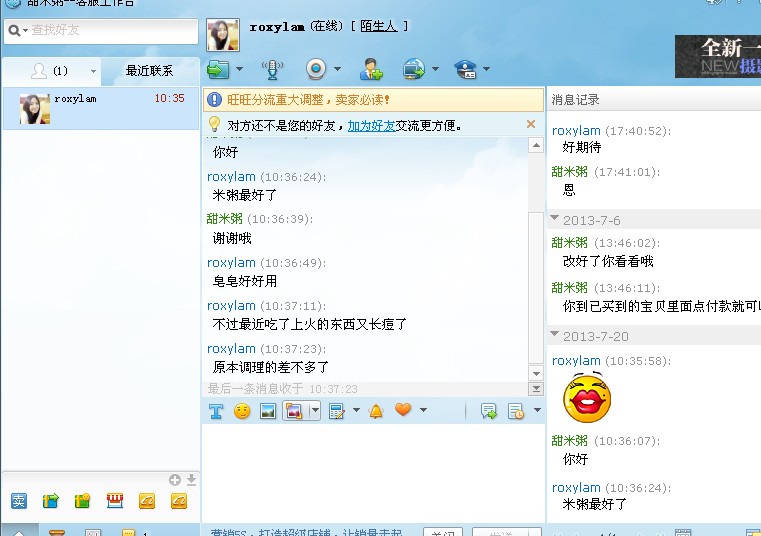Click the message 原本调理的差不多了
The width and height of the screenshot is (761, 536).
tap(271, 367)
